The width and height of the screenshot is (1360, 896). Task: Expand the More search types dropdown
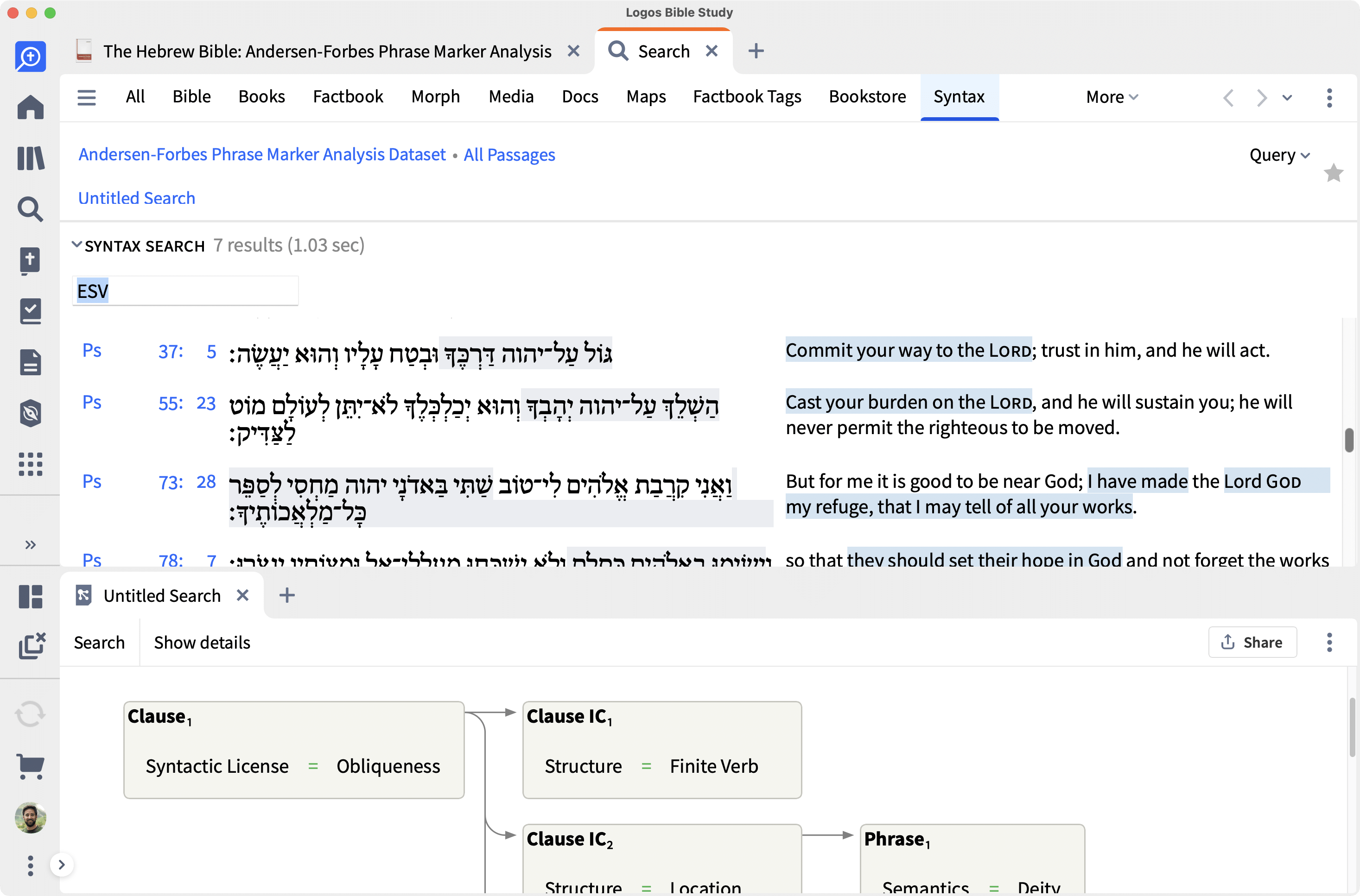pyautogui.click(x=1112, y=97)
